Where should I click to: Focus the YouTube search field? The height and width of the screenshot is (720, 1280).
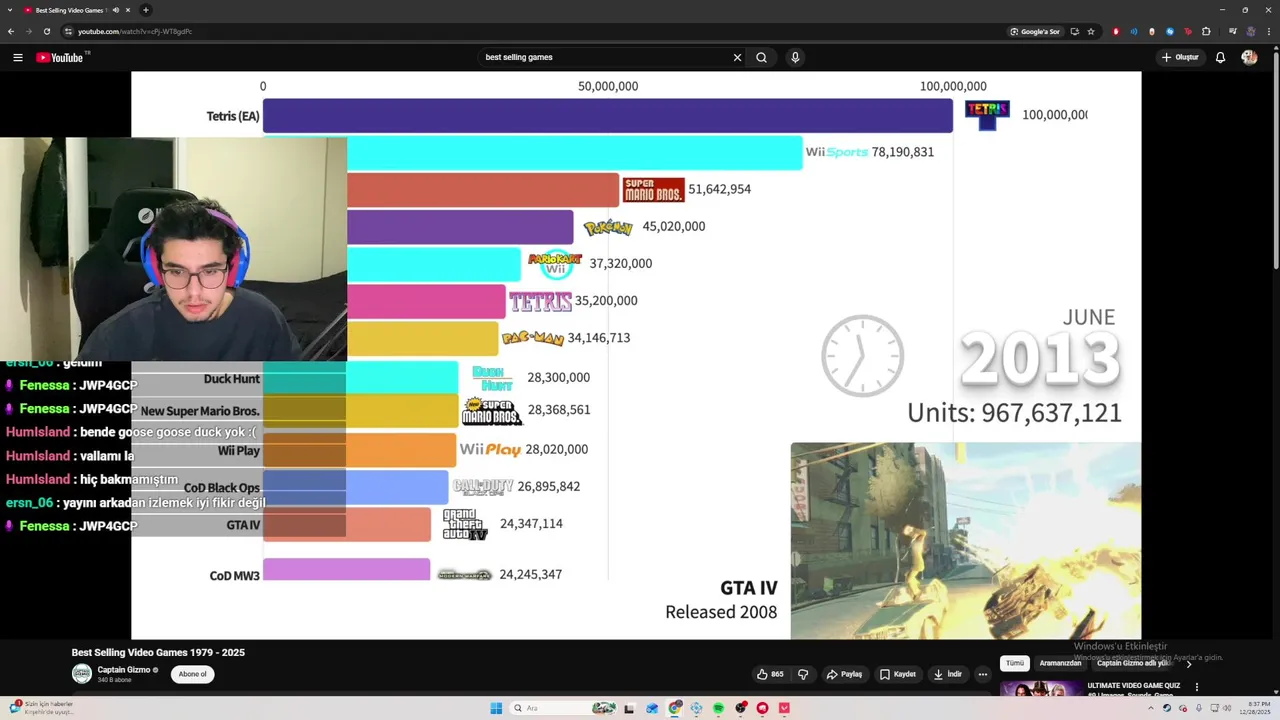605,57
